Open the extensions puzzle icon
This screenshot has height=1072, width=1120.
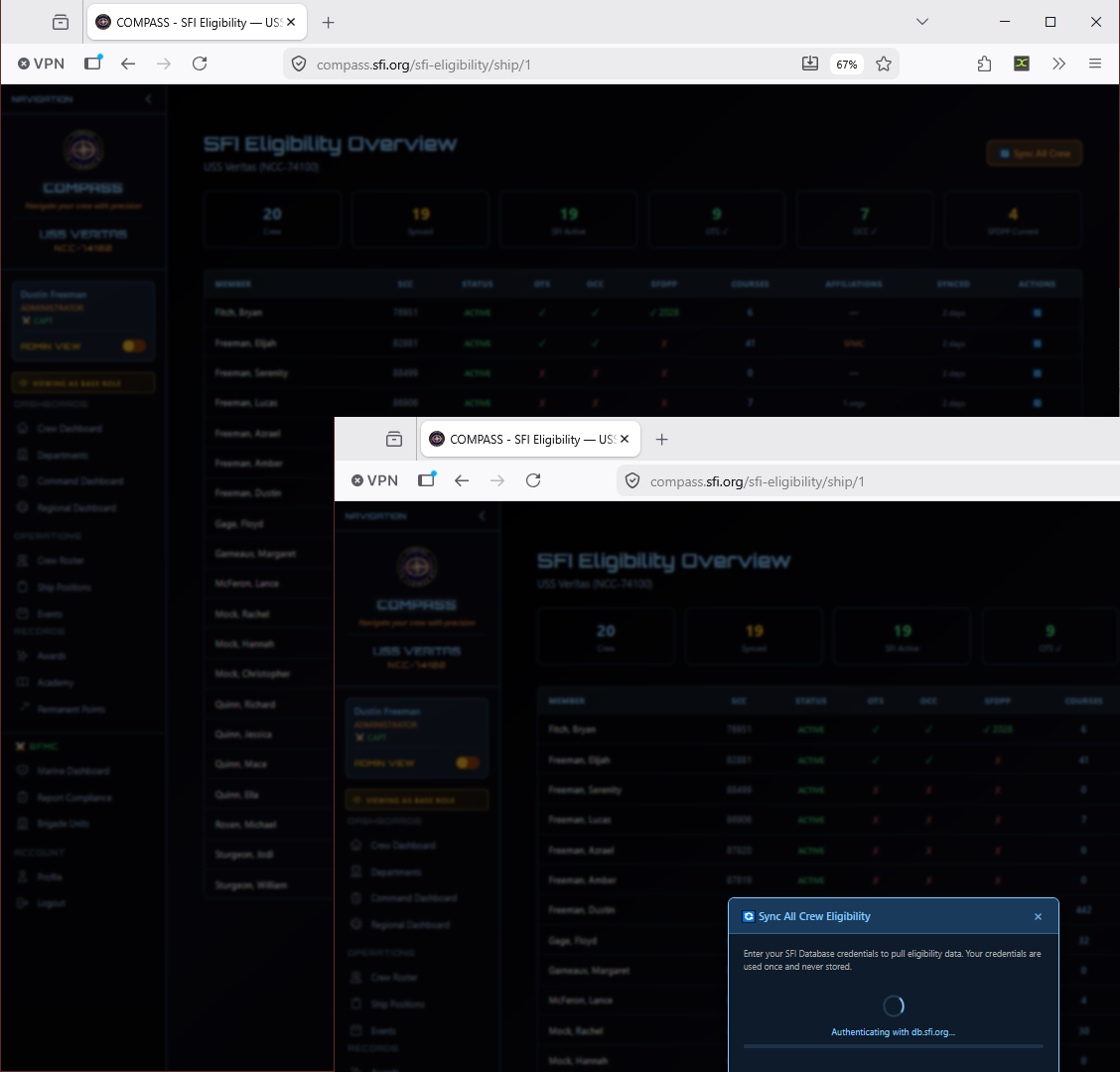click(984, 64)
